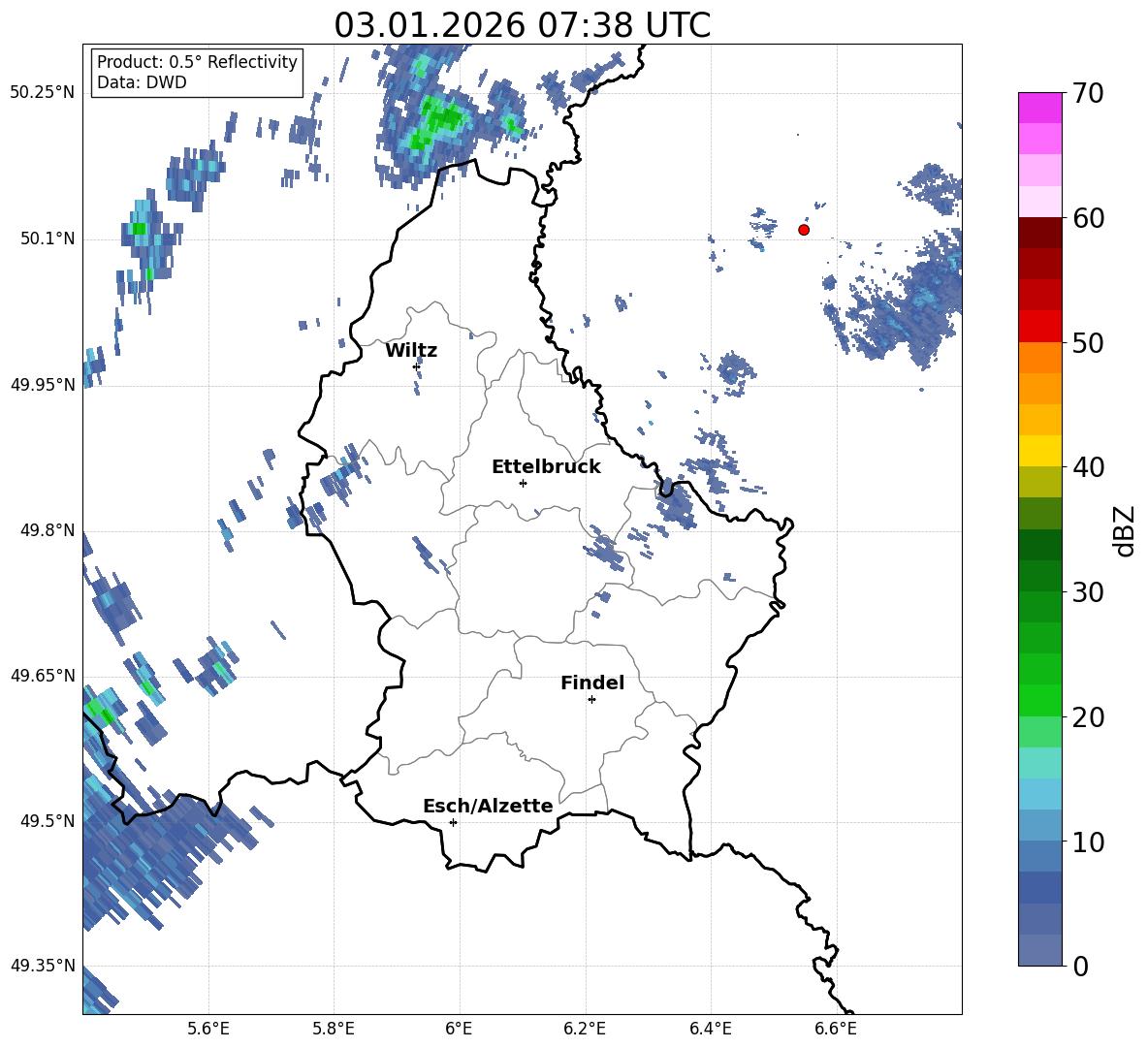Click the red dot marker on the map
This screenshot has width=1148, height=1048.
804,230
